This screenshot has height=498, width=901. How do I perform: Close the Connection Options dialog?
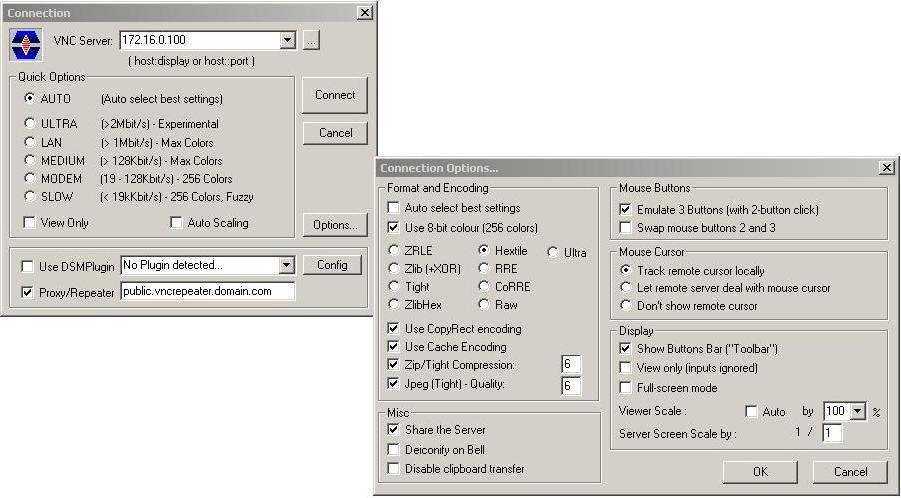click(886, 167)
